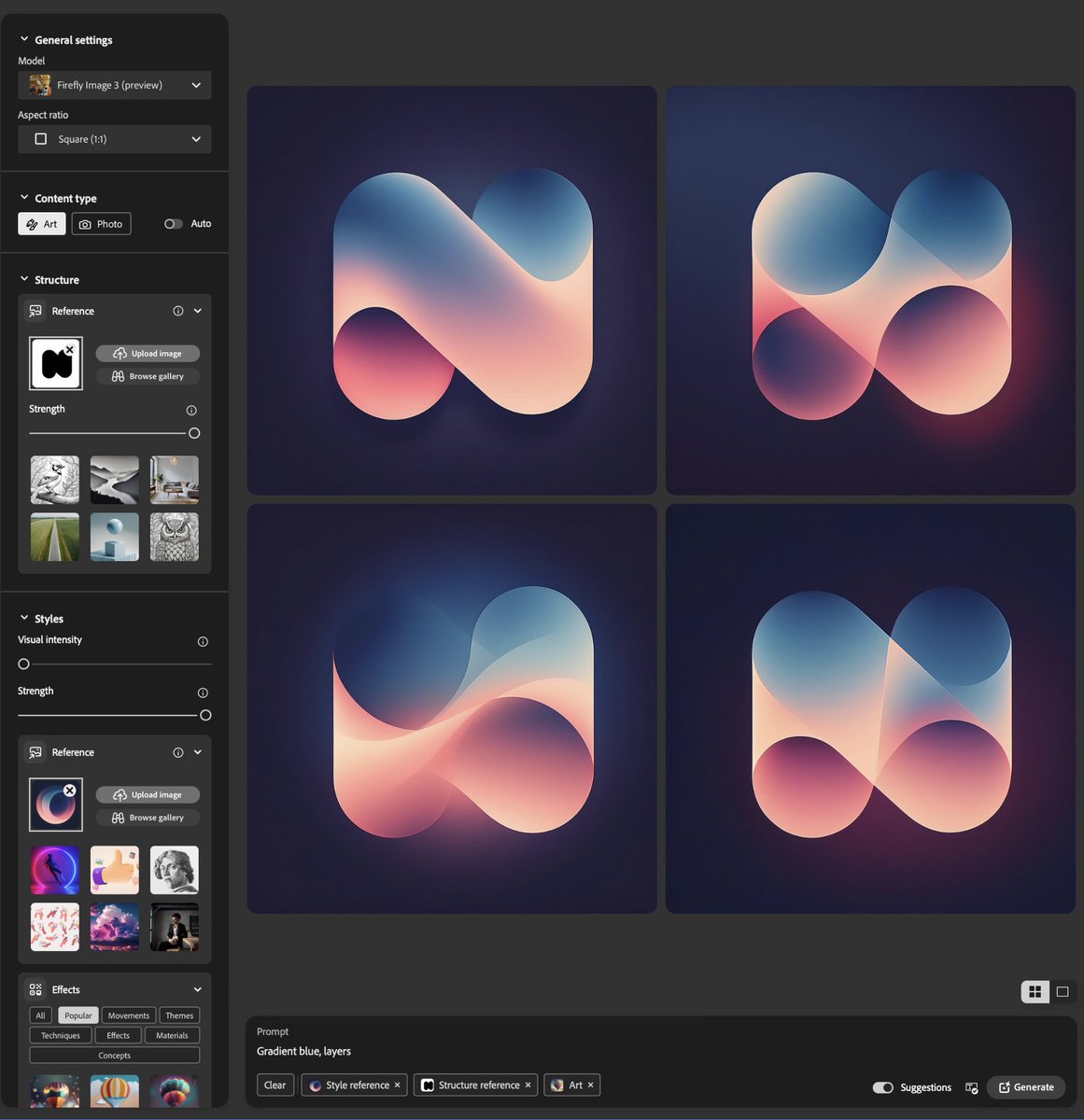1084x1120 pixels.
Task: Open the Structure Reference panel icon
Action: coord(35,310)
